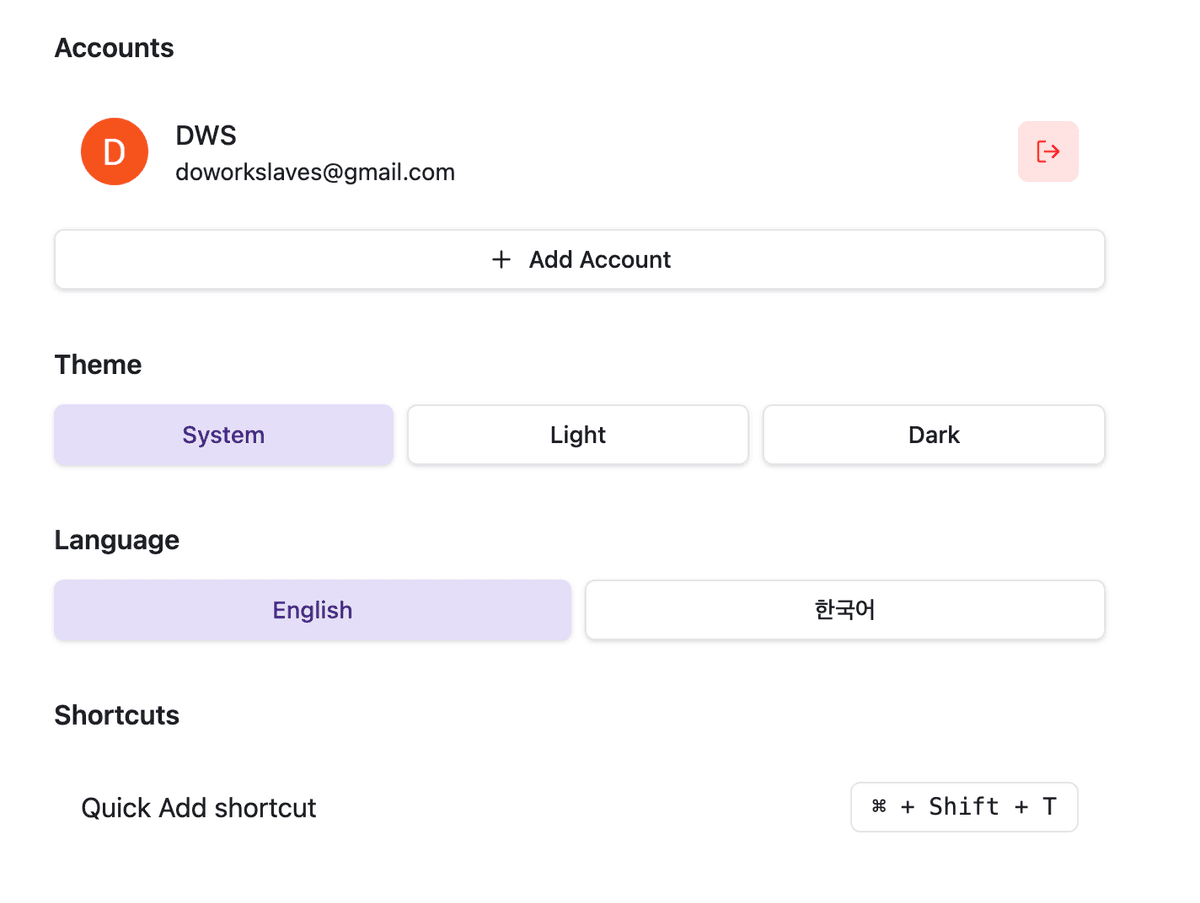The image size is (1200, 903).
Task: Click the Quick Add shortcut label
Action: (x=198, y=806)
